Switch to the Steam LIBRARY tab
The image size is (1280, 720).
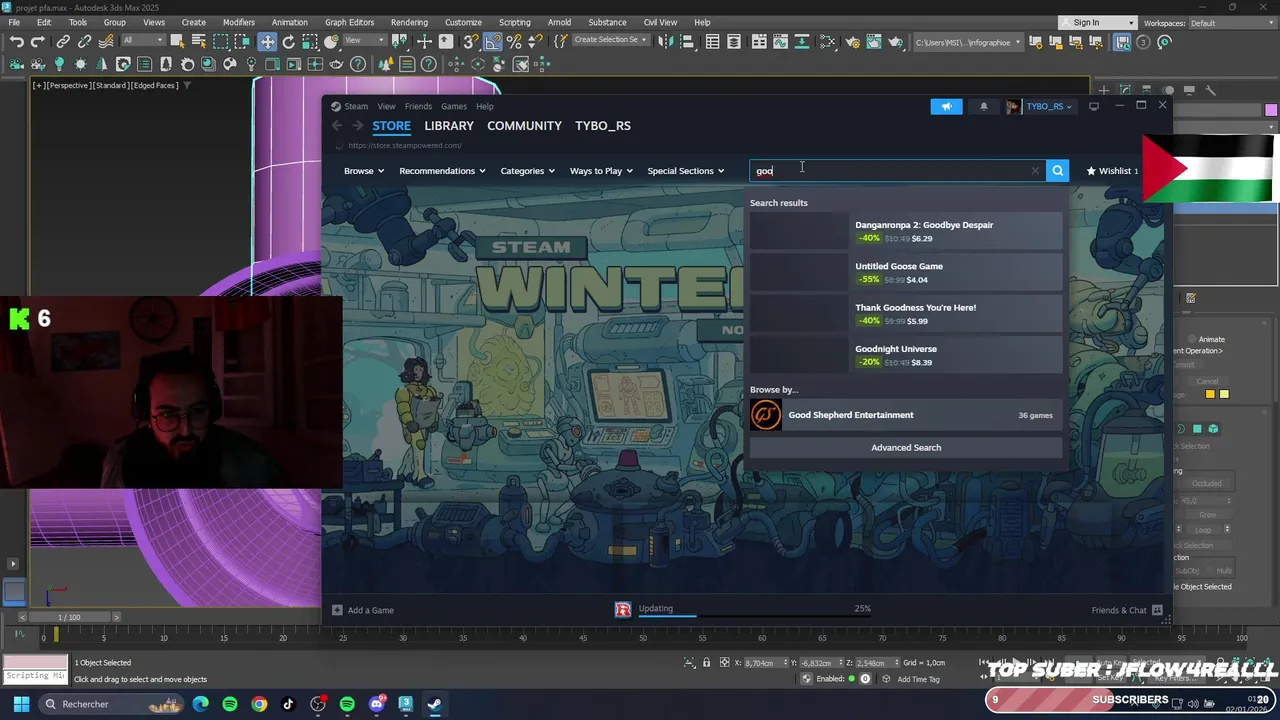[448, 126]
